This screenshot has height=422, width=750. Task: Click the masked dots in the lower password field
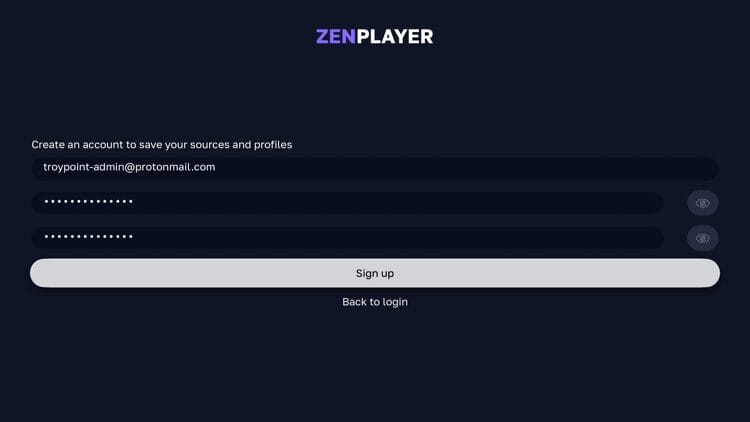coord(89,237)
